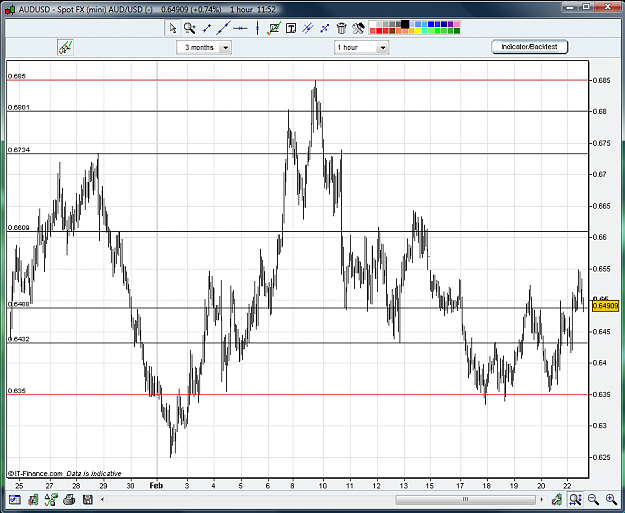This screenshot has width=625, height=513.
Task: Click the trash bin delete objects icon
Action: 341,28
